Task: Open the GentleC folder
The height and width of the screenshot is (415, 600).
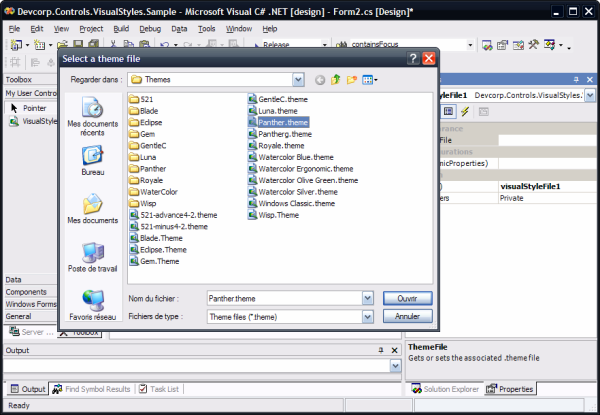Action: (x=148, y=145)
